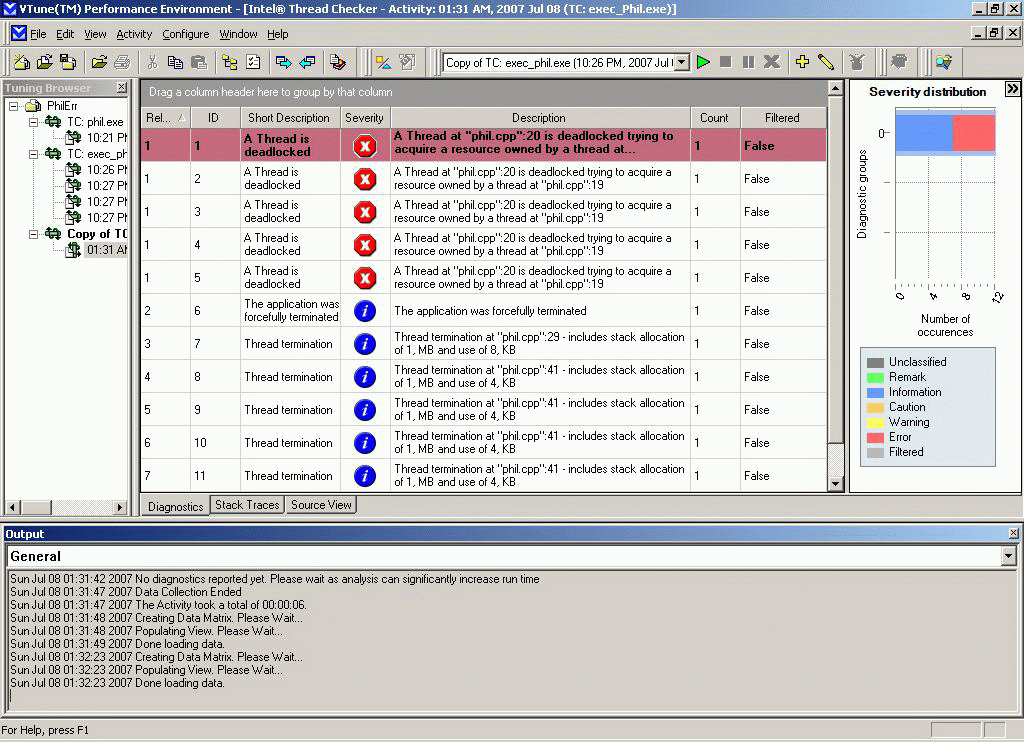
Task: Click the yellow plus icon
Action: tap(803, 62)
